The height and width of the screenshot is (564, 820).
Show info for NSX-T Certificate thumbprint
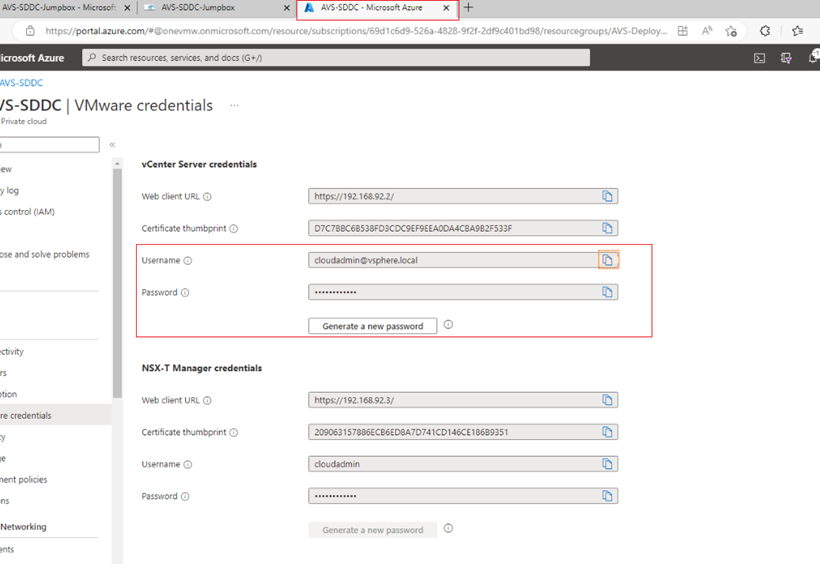(x=234, y=433)
